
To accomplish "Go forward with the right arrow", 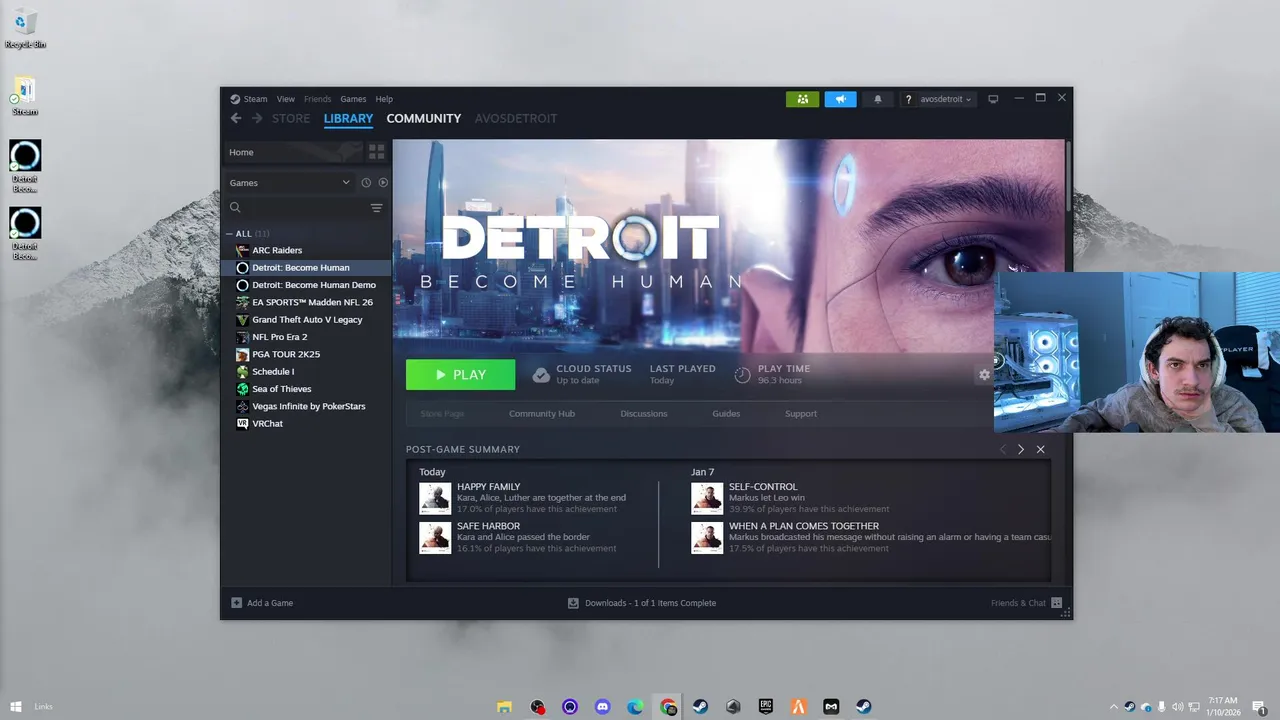I will click(257, 118).
